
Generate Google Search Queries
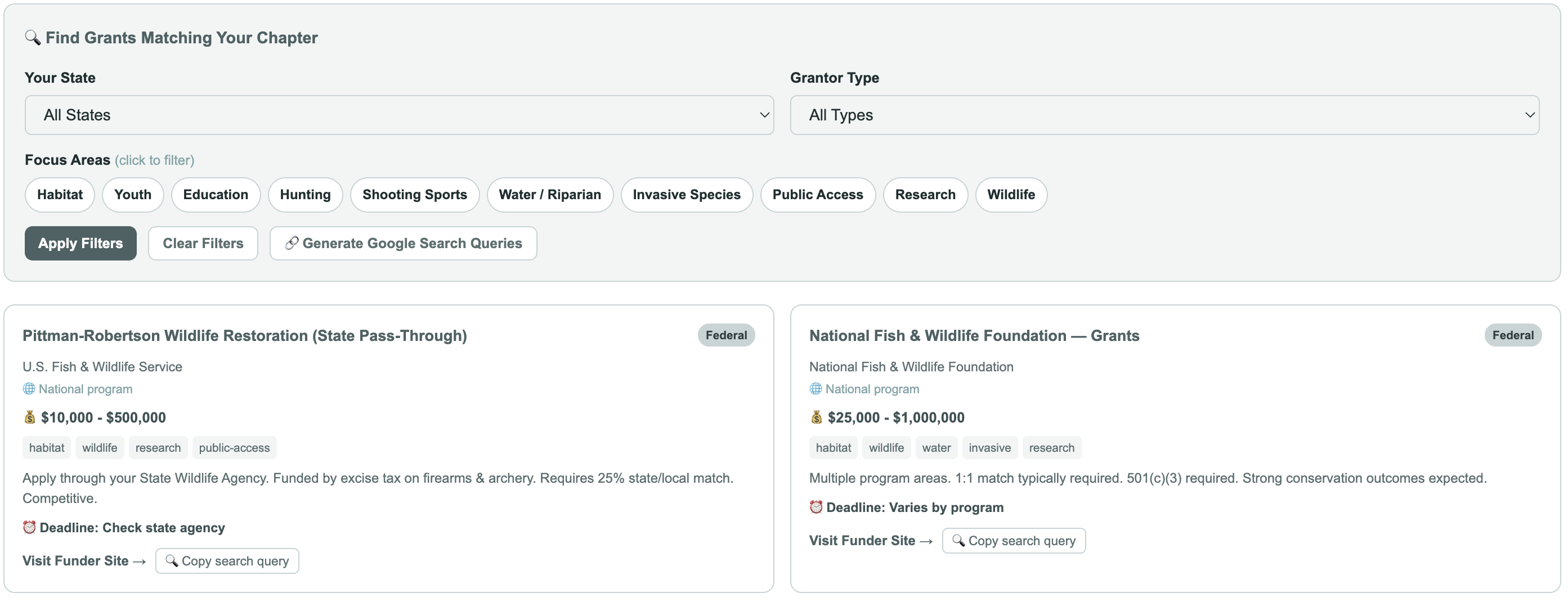click(x=403, y=244)
